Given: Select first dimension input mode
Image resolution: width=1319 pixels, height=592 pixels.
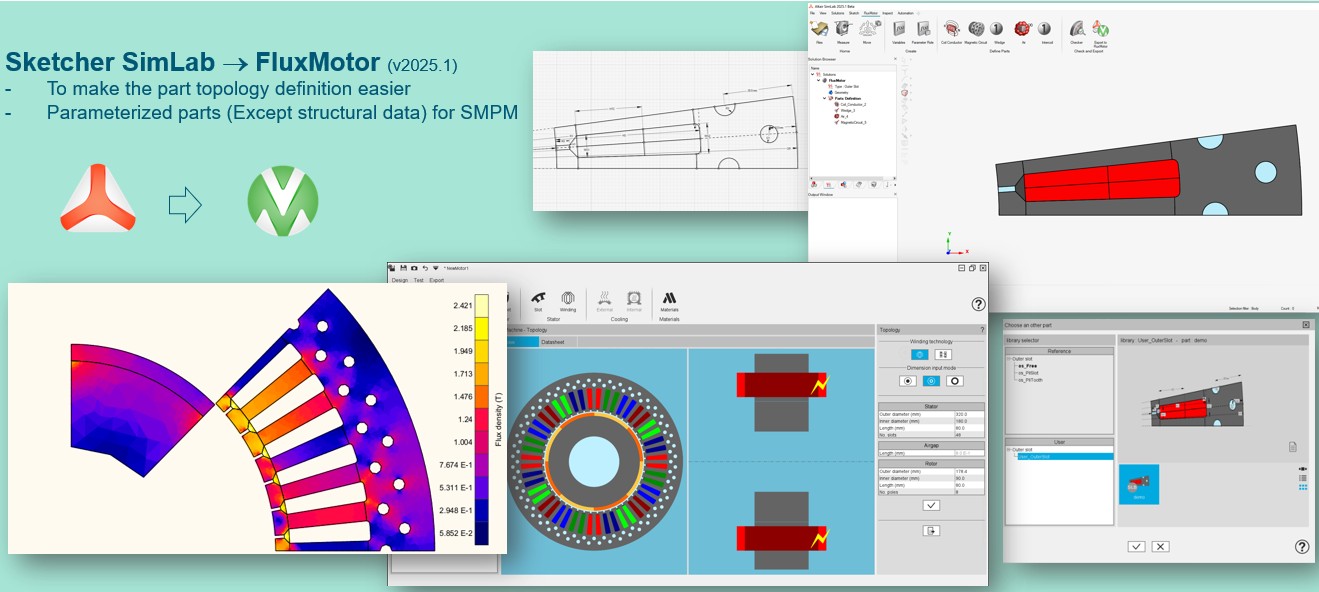Looking at the screenshot, I should (x=908, y=381).
